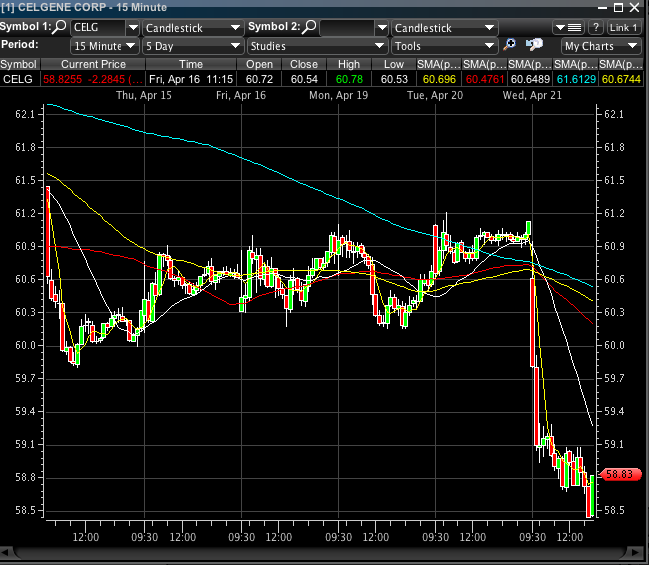Click the zoom magnifier icon beside Tools
The width and height of the screenshot is (649, 565).
(510, 45)
